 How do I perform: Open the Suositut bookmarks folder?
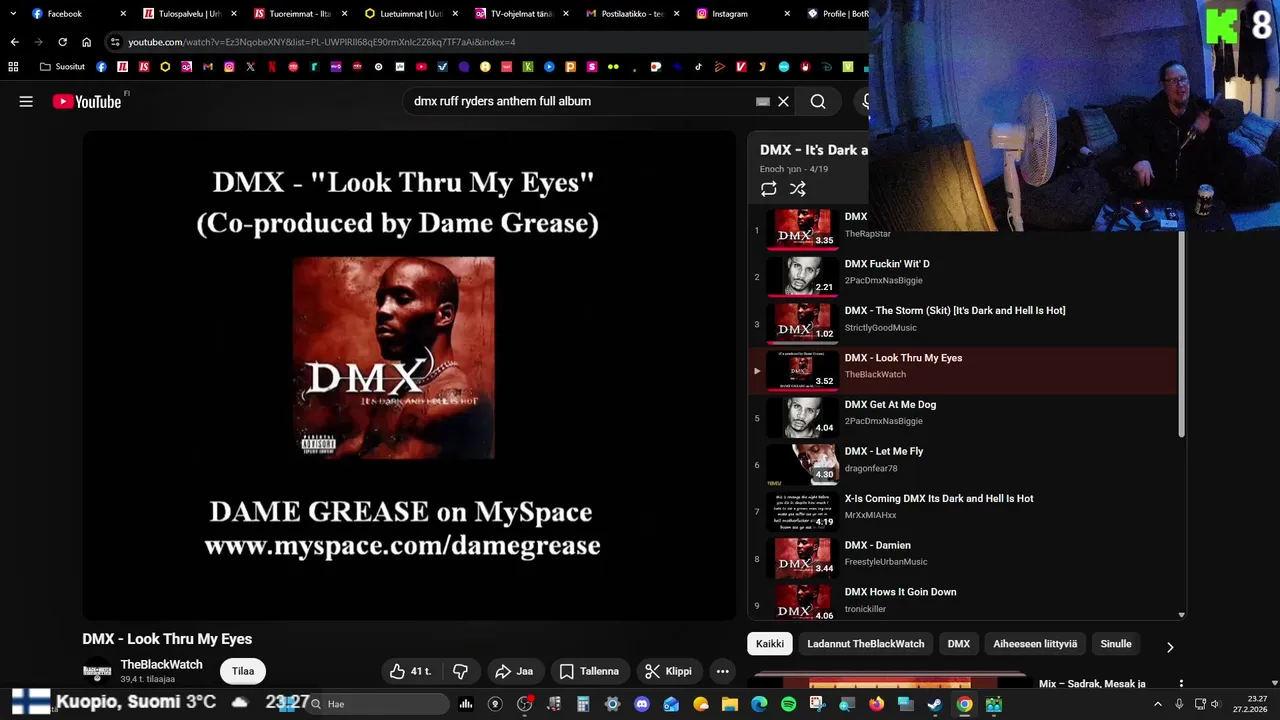point(62,67)
